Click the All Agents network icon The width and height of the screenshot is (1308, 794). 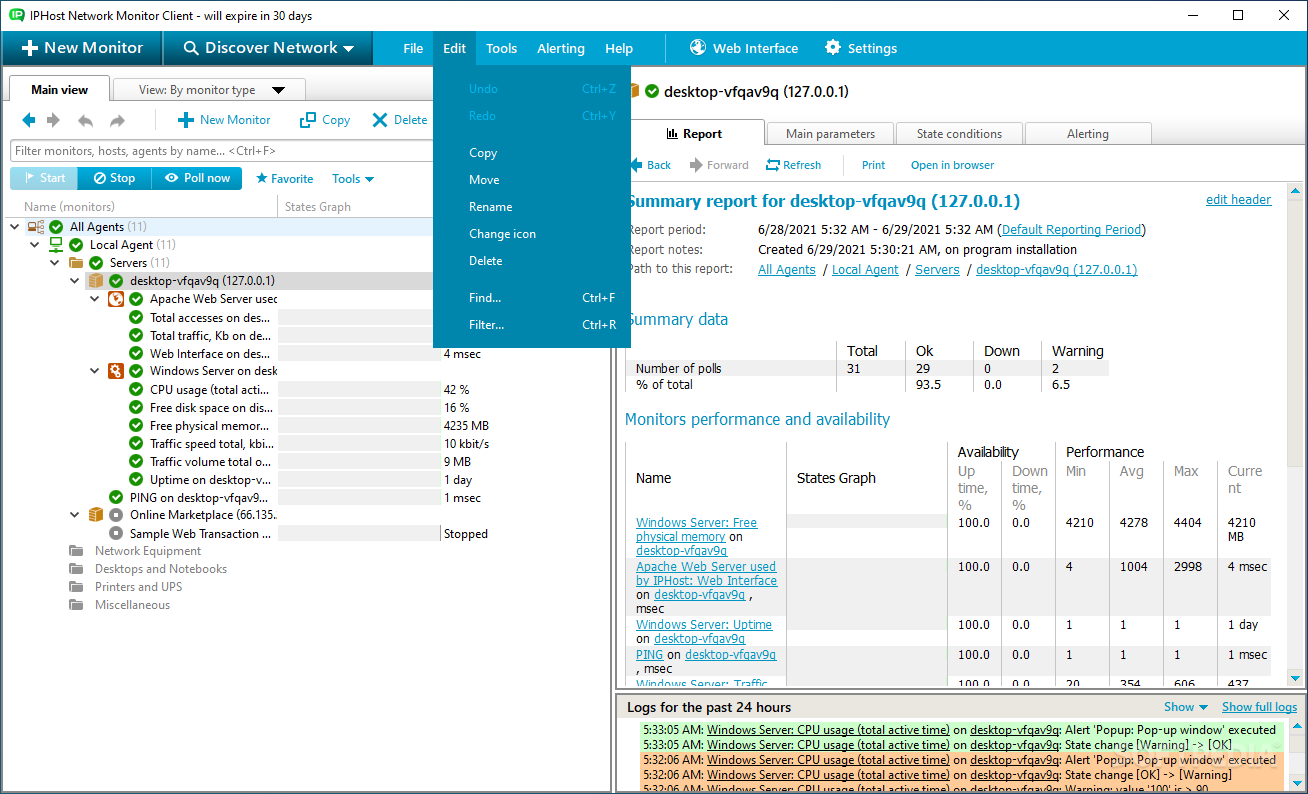pyautogui.click(x=36, y=227)
